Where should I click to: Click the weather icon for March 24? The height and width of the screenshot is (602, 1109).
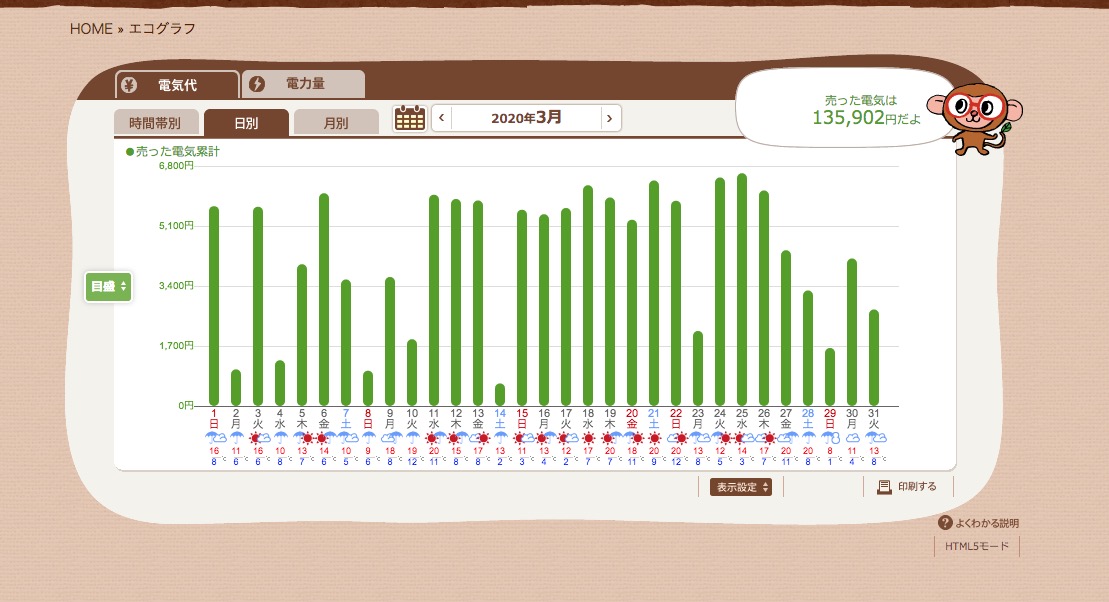point(720,438)
